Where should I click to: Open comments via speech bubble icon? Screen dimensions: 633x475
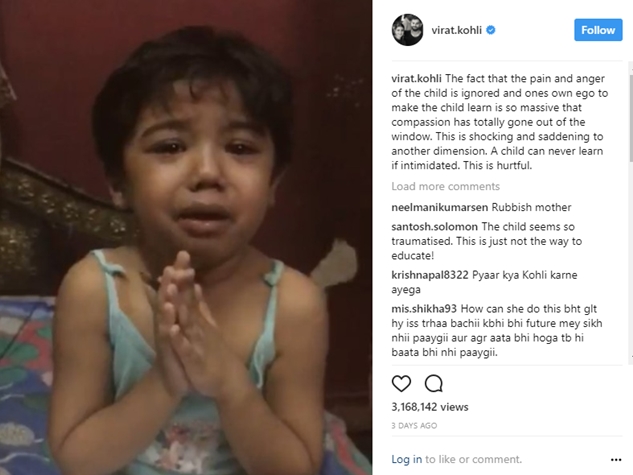point(434,383)
